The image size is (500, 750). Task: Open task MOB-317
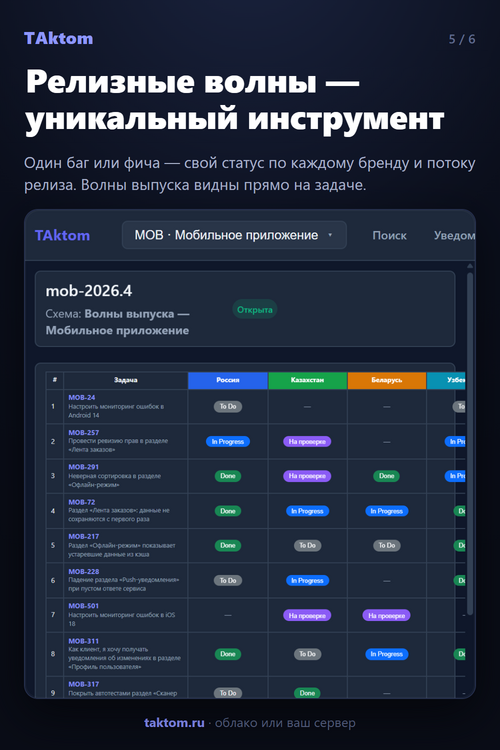click(84, 684)
